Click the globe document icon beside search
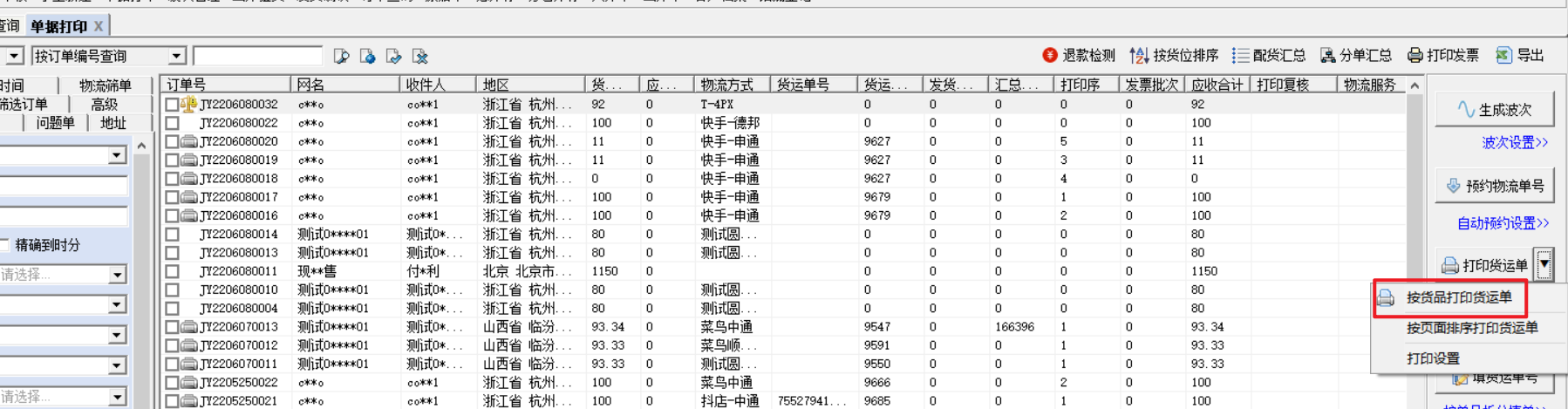This screenshot has height=409, width=1568. coord(368,56)
